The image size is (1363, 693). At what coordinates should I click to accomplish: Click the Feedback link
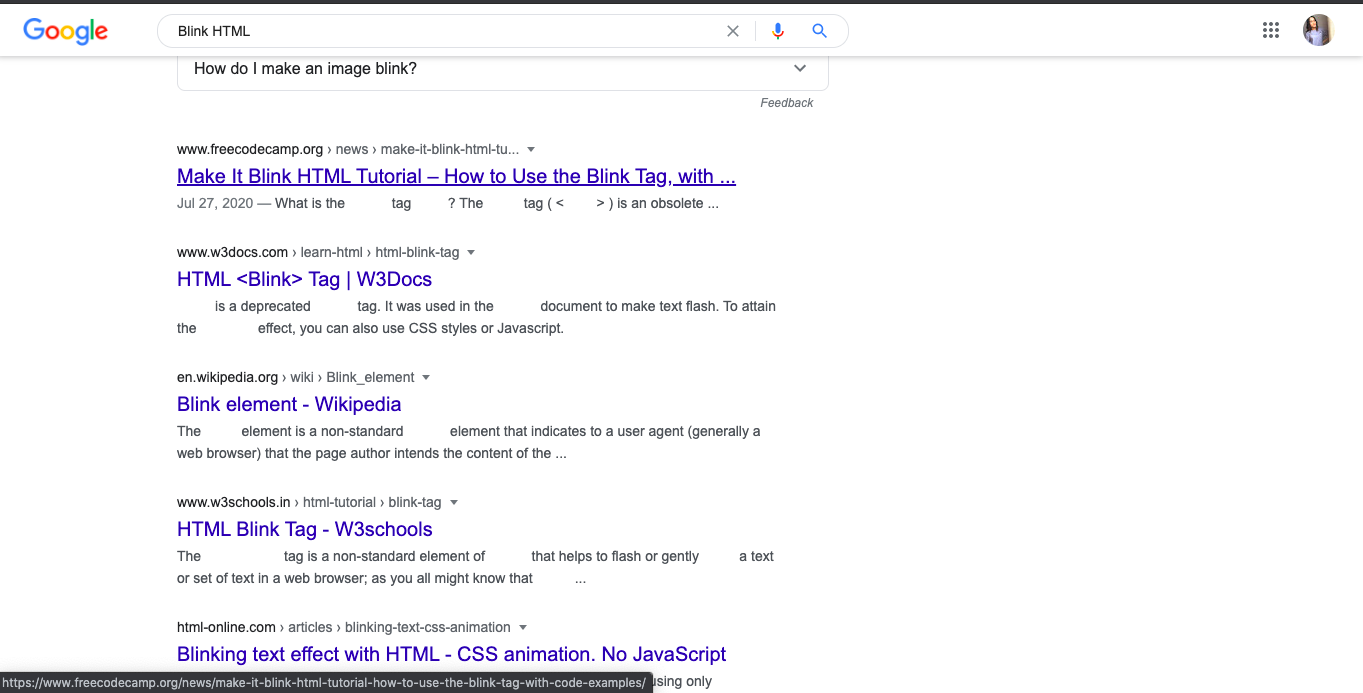tap(786, 103)
